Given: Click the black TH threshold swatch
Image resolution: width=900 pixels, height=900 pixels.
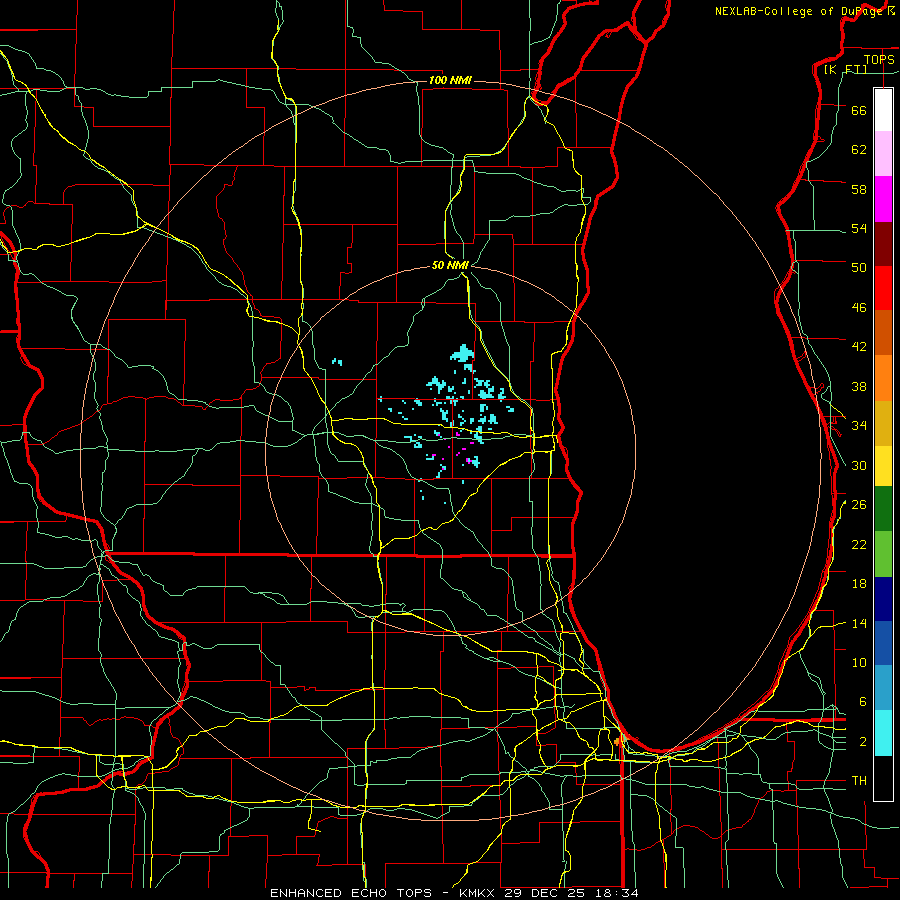Looking at the screenshot, I should tap(883, 778).
